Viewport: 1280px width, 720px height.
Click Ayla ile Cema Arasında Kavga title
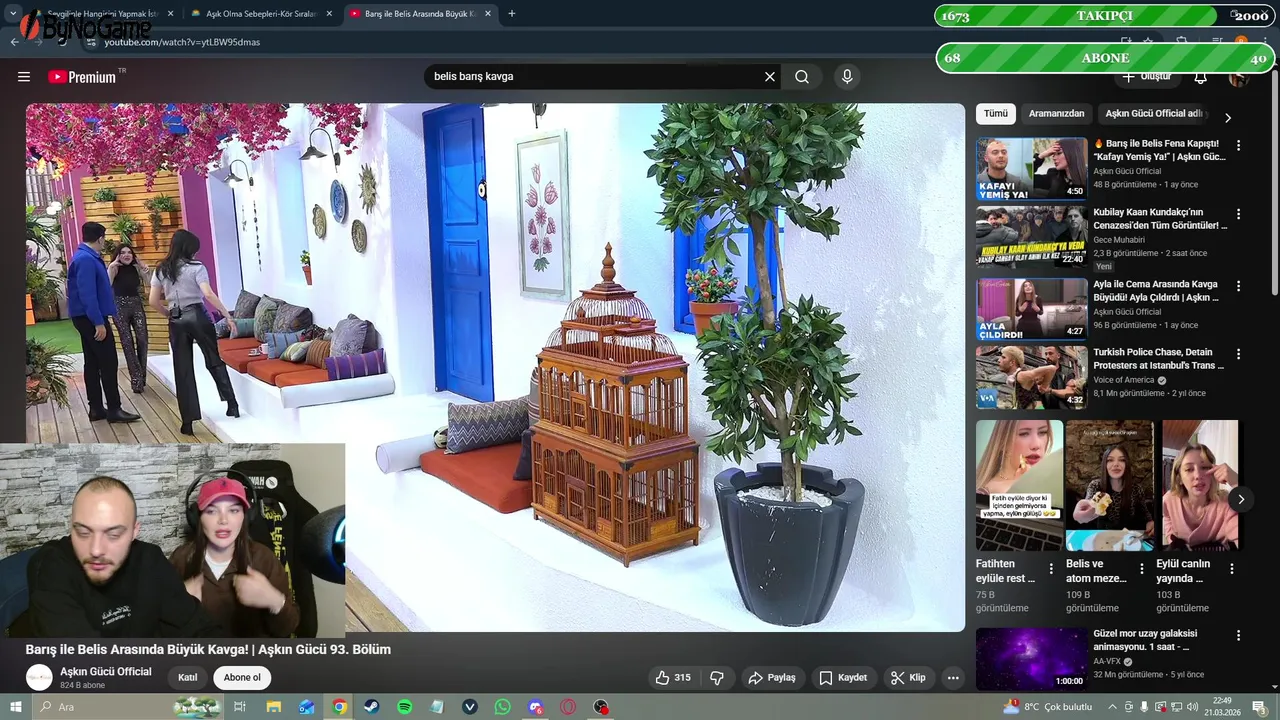1156,291
